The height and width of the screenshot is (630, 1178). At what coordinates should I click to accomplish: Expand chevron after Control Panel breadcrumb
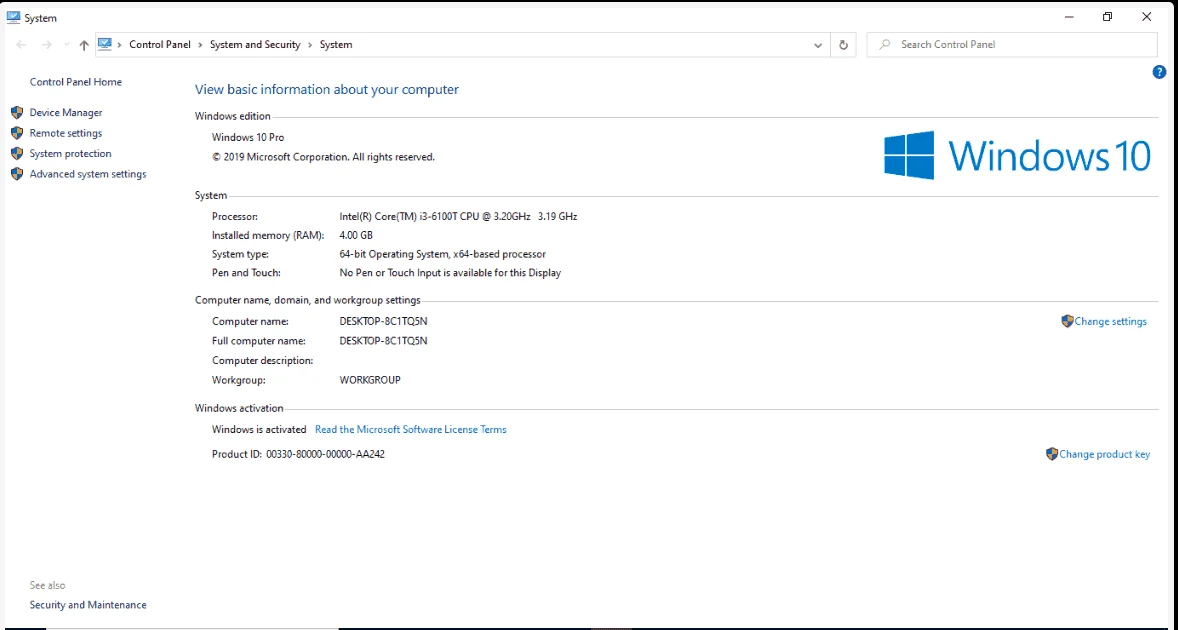[201, 44]
